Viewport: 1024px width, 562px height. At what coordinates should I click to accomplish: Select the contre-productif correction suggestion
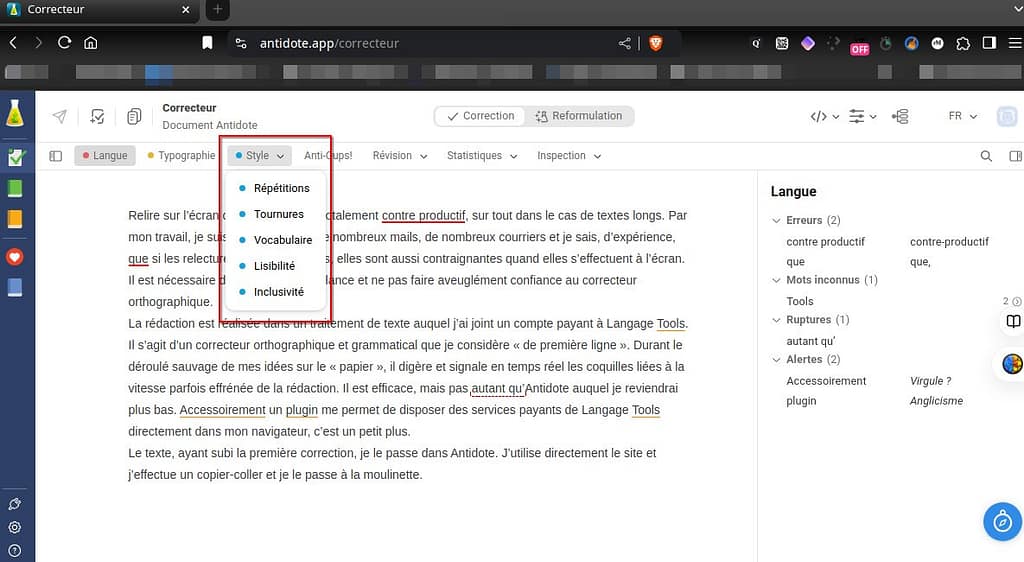[949, 242]
